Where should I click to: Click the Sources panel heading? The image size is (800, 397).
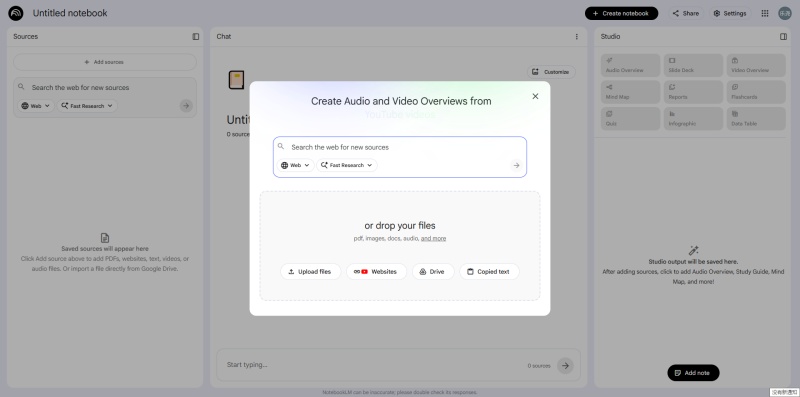26,37
